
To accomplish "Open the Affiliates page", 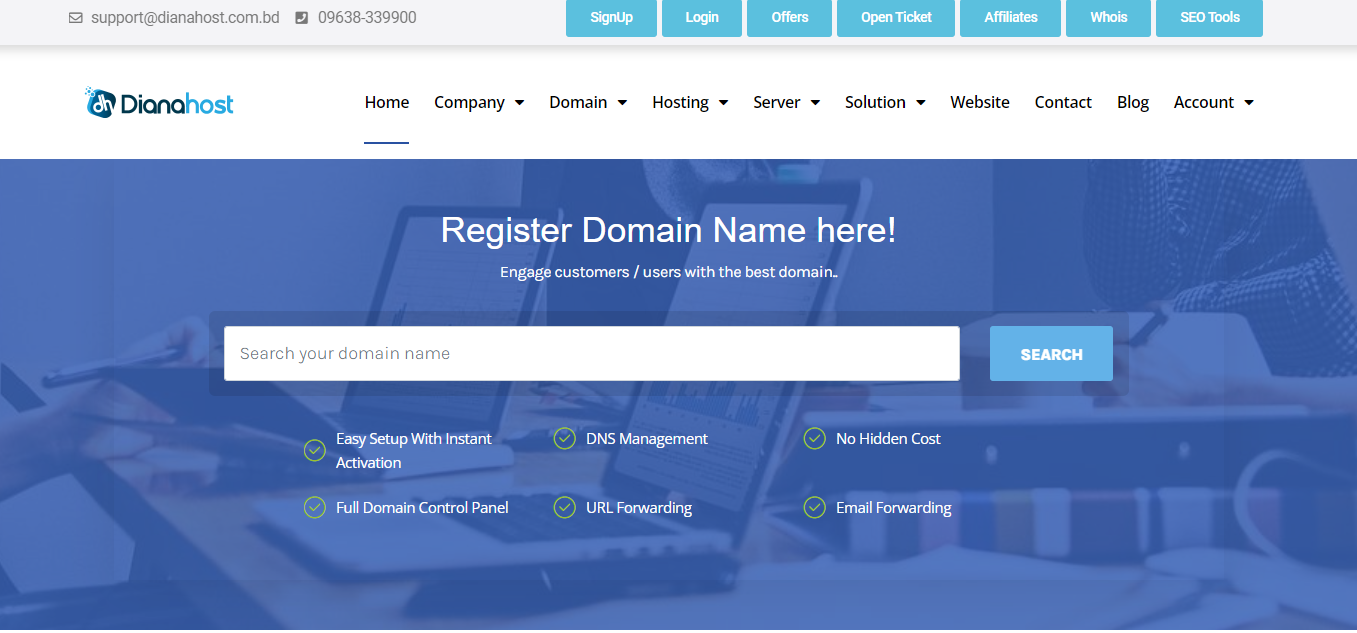I will pos(1010,18).
